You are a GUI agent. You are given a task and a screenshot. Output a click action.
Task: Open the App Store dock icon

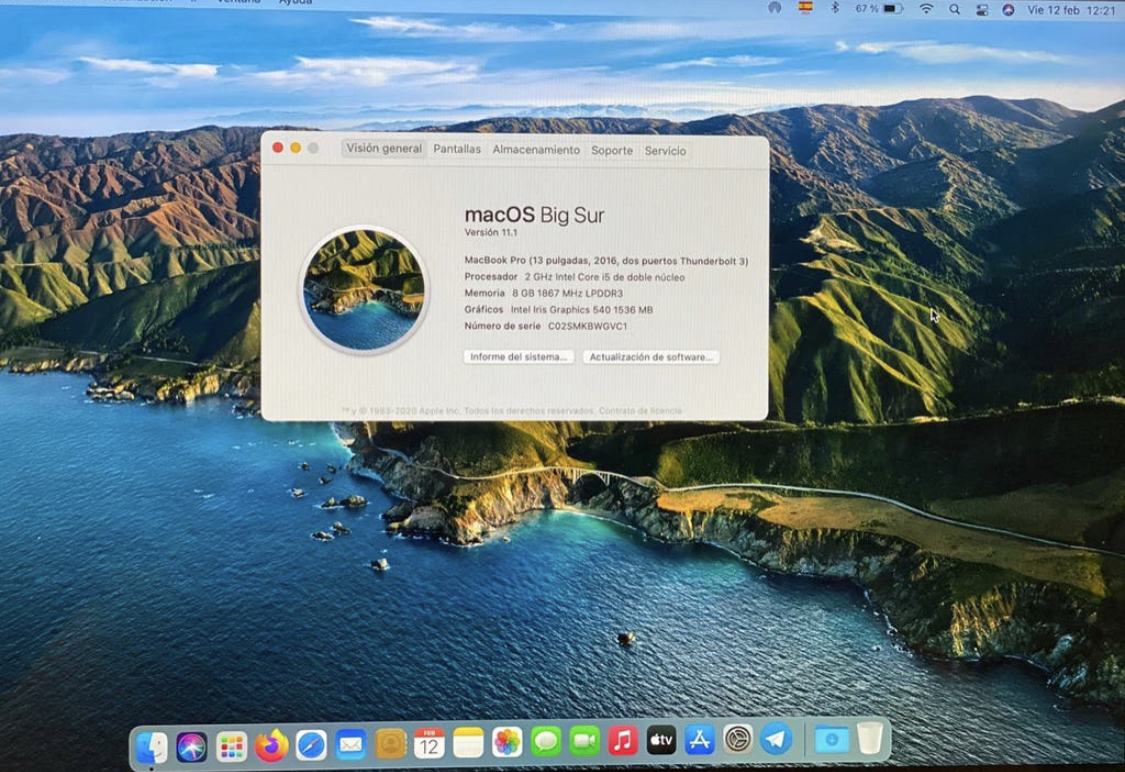point(699,741)
